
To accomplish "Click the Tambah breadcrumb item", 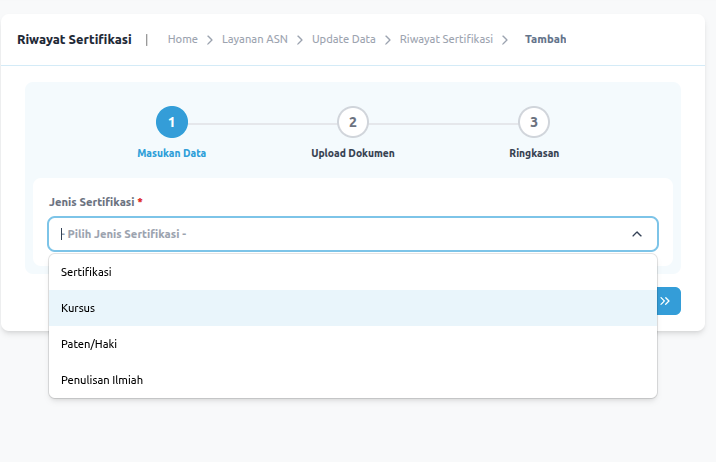I will pos(545,39).
